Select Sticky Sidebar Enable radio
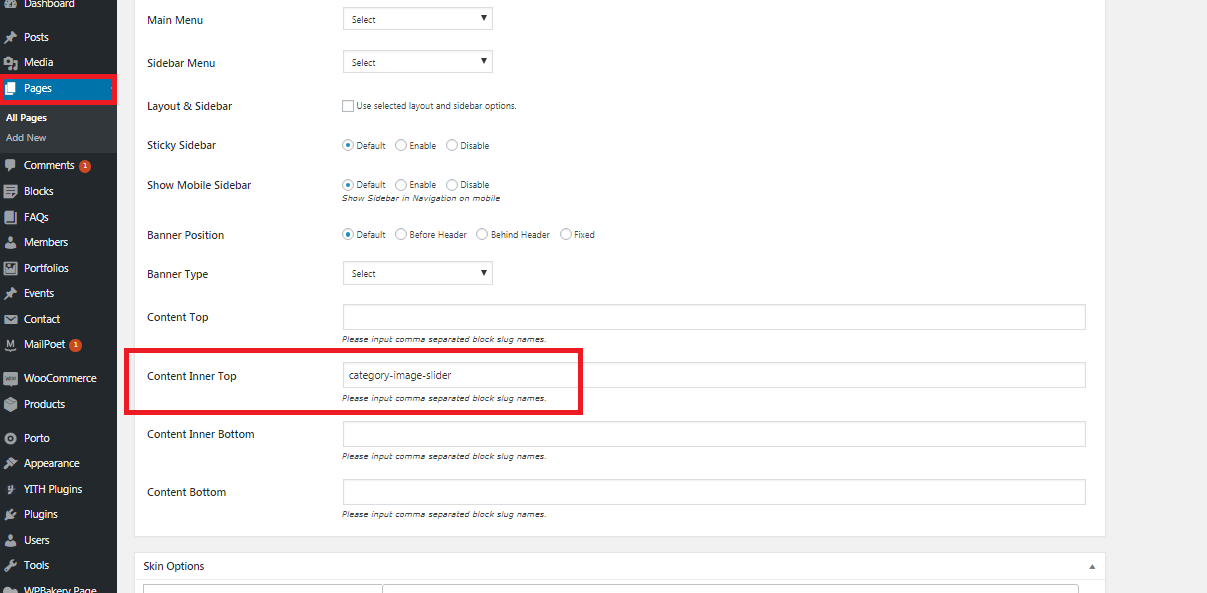This screenshot has height=593, width=1207. pos(401,145)
